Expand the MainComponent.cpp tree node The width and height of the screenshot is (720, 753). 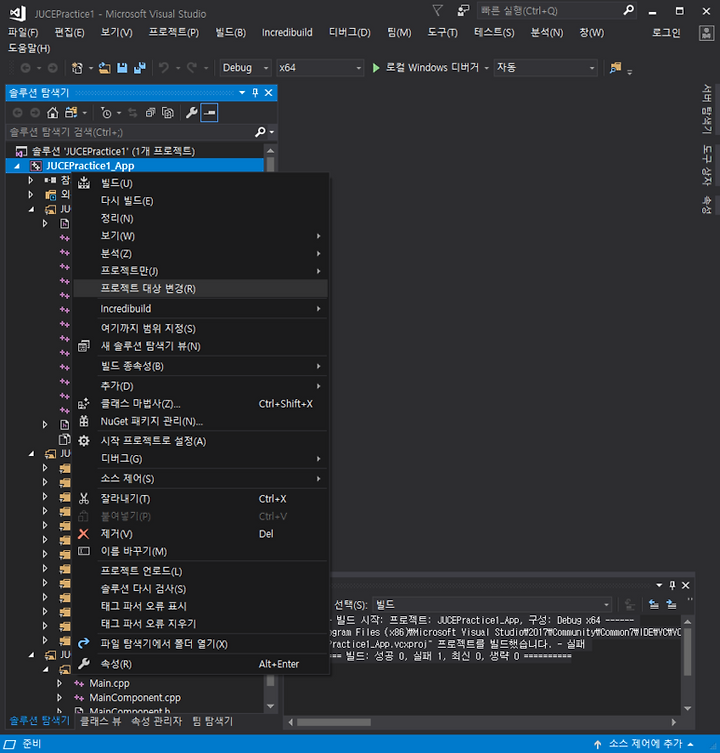[x=60, y=697]
